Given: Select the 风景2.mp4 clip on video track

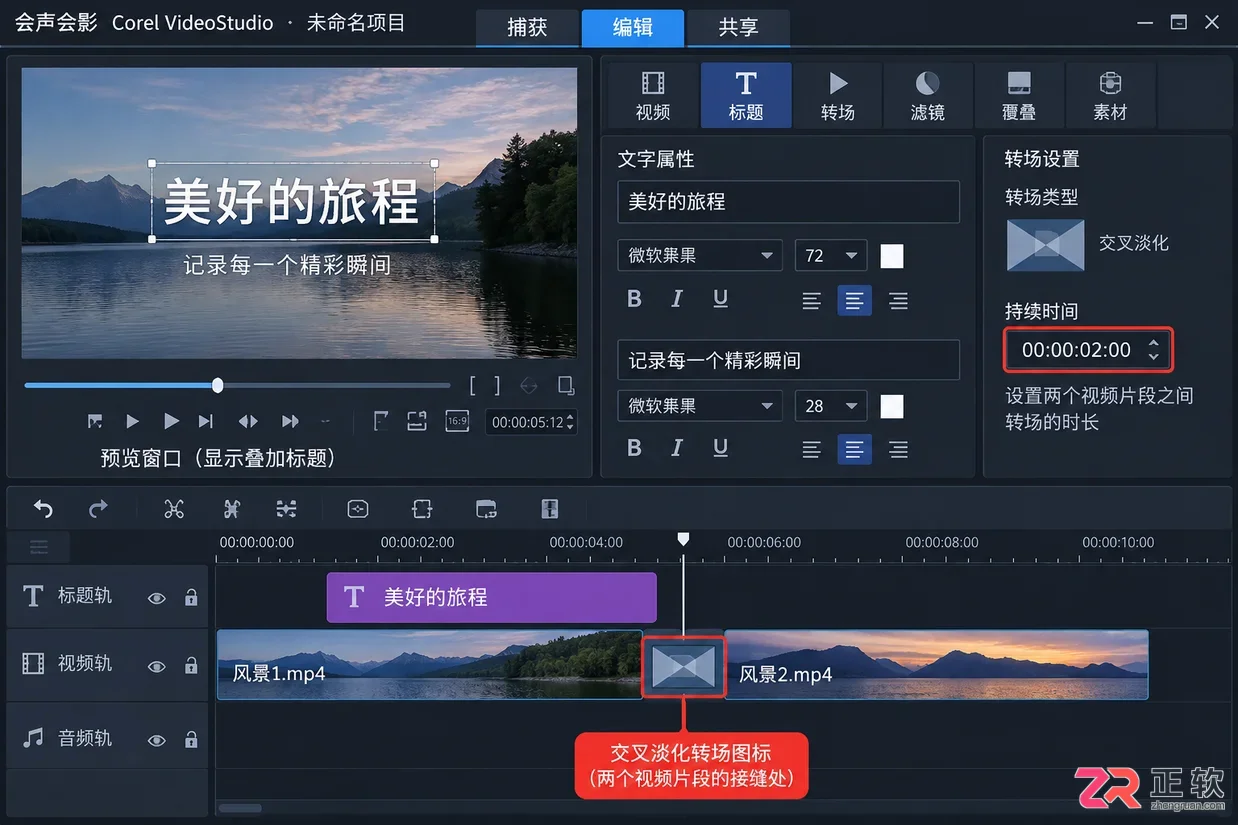Looking at the screenshot, I should coord(936,665).
